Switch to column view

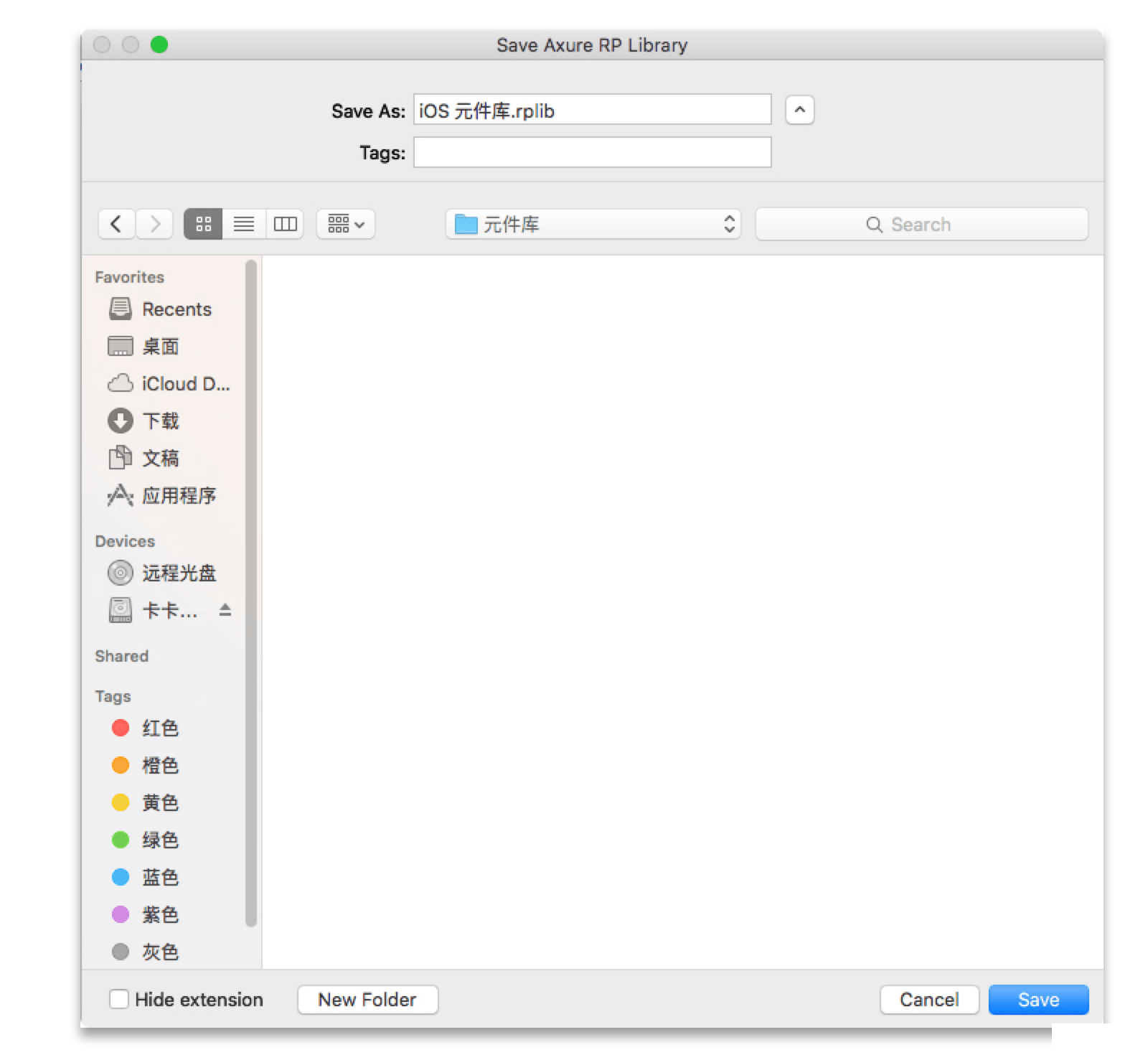pyautogui.click(x=285, y=224)
